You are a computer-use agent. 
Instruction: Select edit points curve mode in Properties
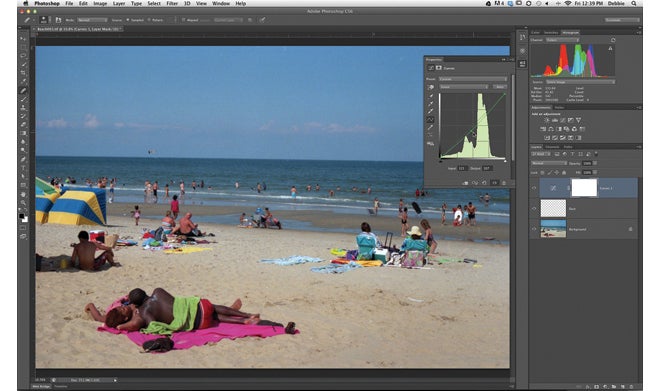[430, 119]
